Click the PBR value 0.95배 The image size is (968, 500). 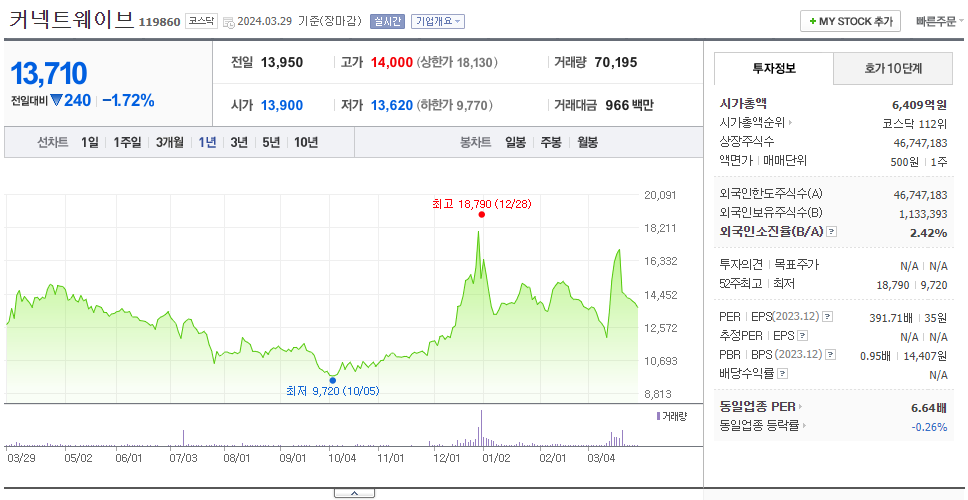coord(875,356)
